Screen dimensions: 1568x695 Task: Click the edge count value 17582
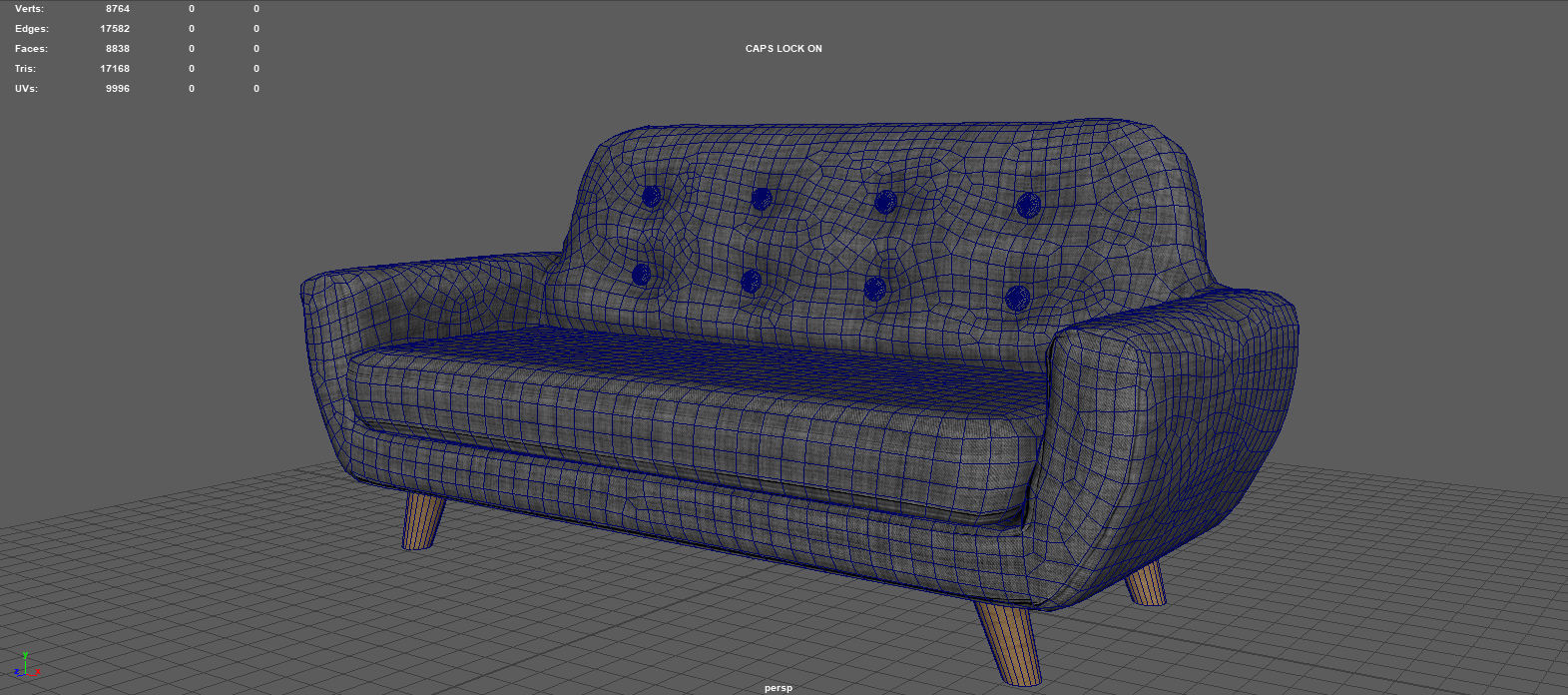click(x=115, y=29)
